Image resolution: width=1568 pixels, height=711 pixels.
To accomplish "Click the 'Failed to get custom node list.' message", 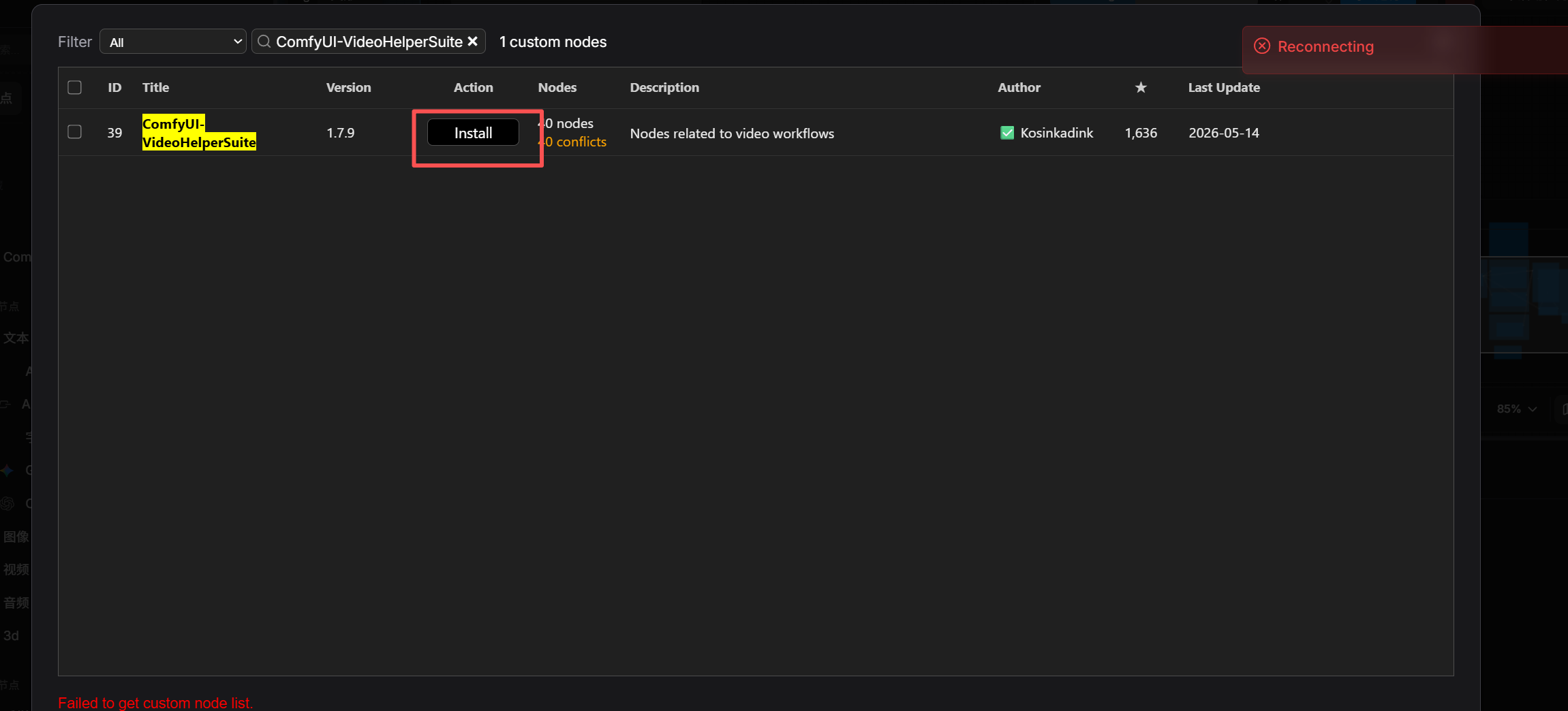I will (155, 703).
